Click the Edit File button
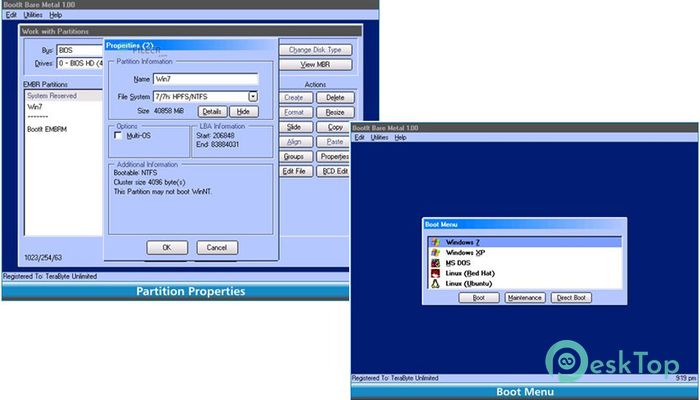The image size is (700, 400). [294, 171]
